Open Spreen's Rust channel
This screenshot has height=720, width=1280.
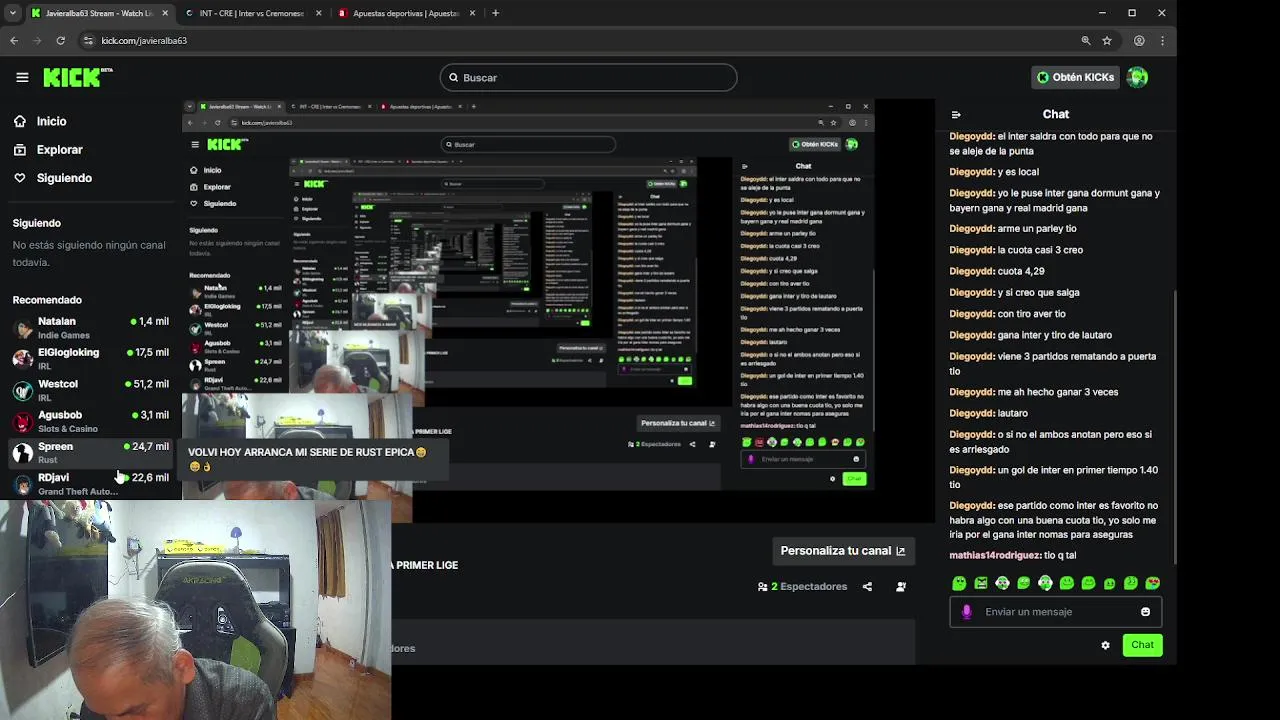91,453
